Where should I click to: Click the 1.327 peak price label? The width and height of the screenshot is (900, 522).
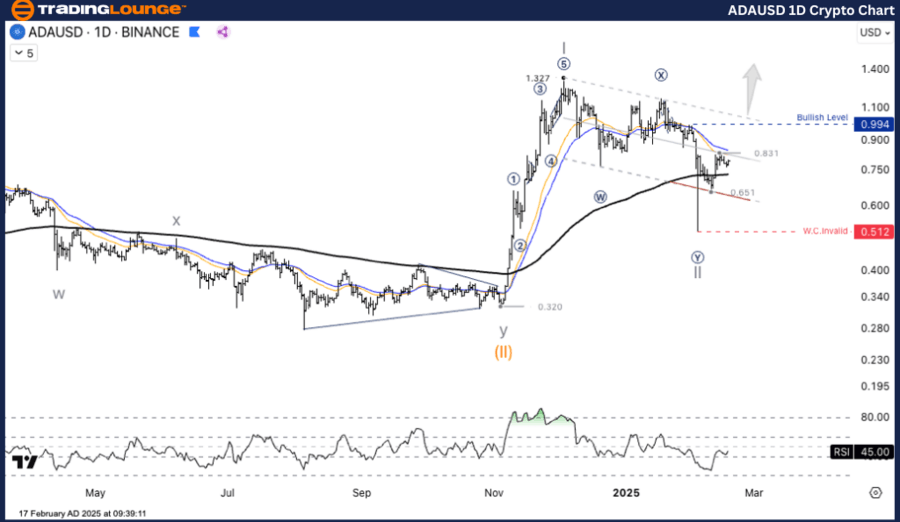point(538,78)
